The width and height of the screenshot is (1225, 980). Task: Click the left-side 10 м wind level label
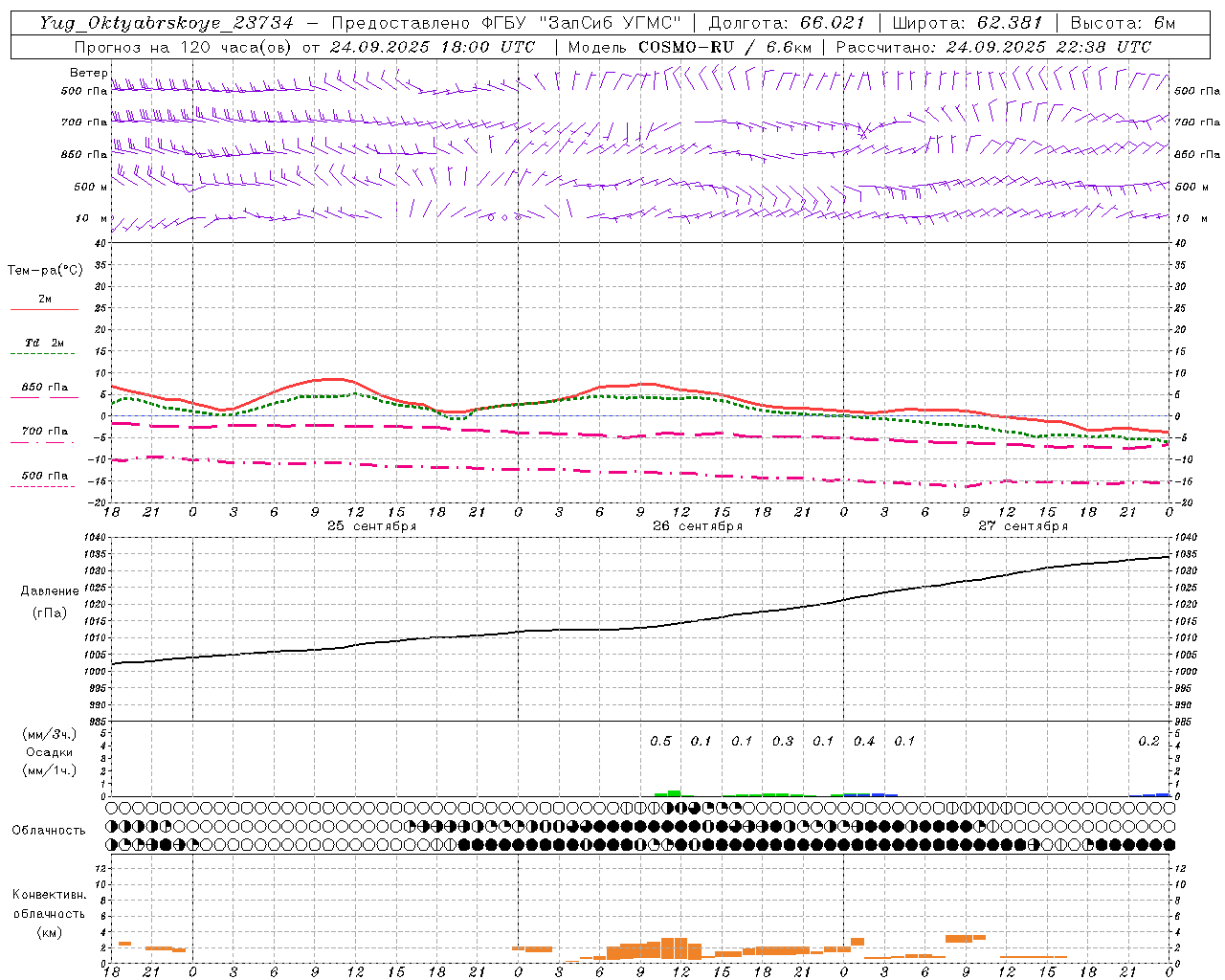coord(92,218)
